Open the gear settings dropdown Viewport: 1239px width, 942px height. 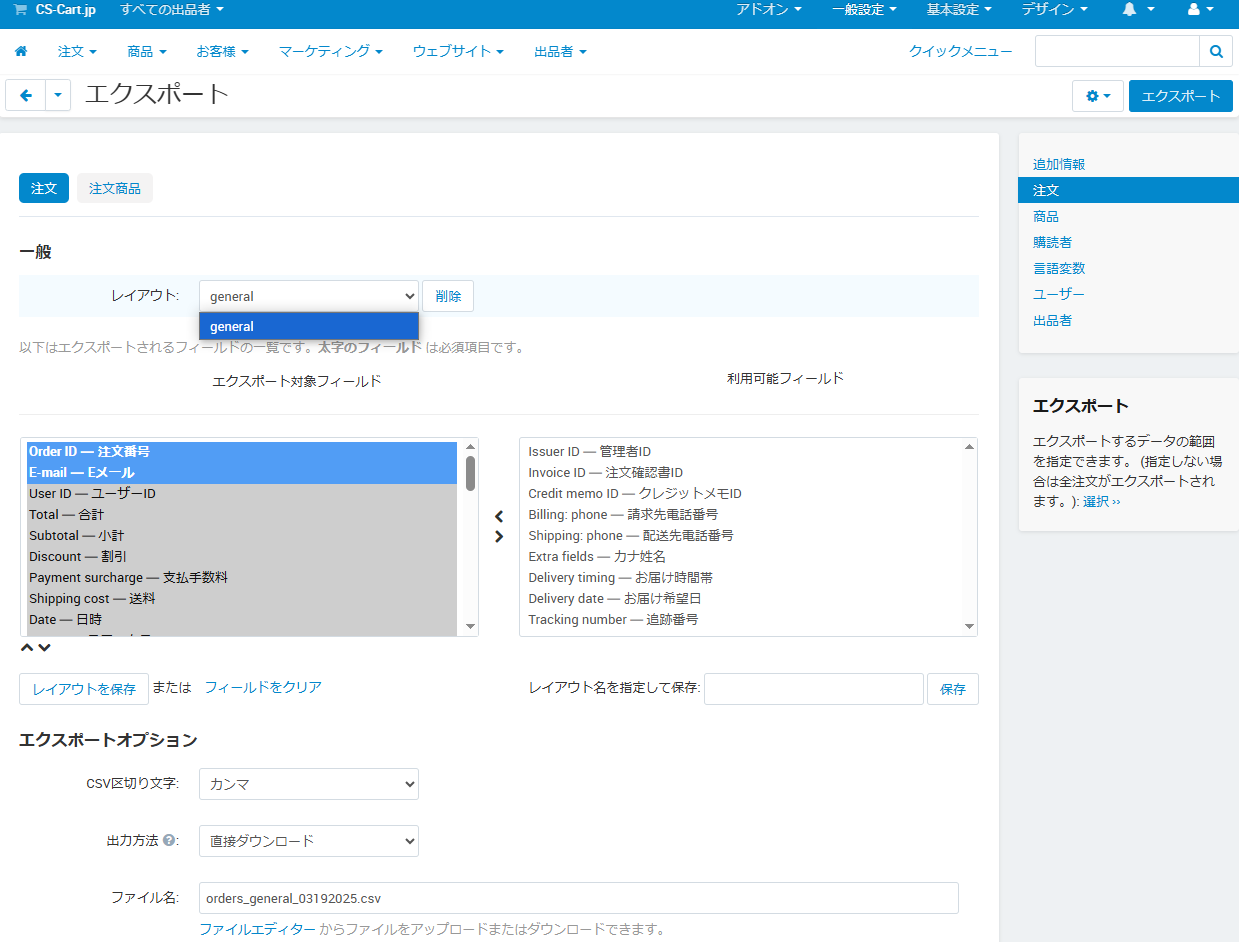tap(1097, 96)
